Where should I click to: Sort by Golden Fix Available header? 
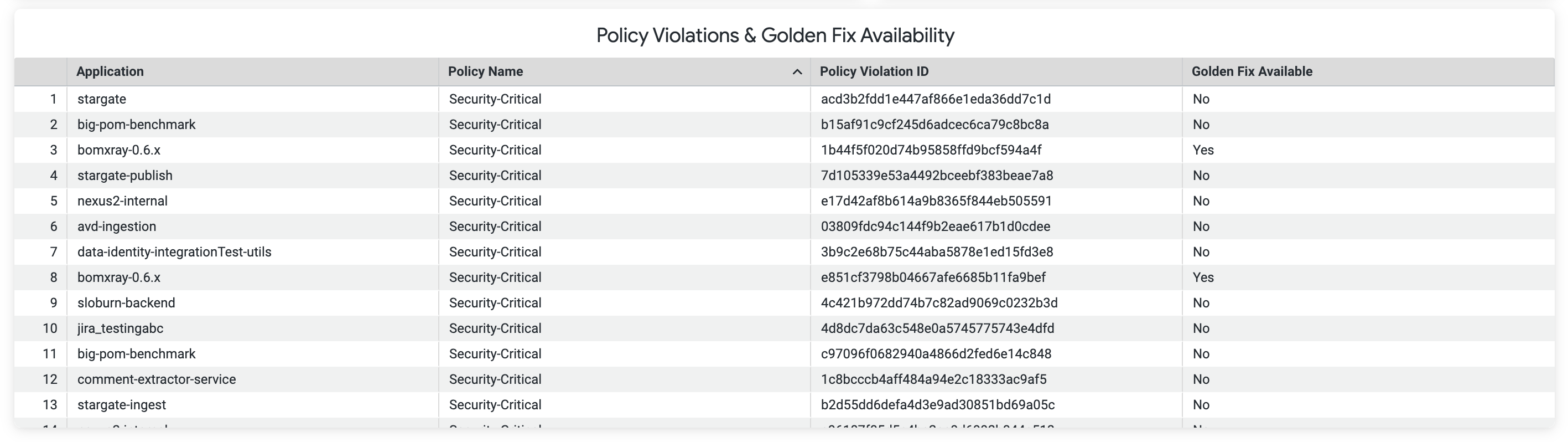click(x=1368, y=72)
